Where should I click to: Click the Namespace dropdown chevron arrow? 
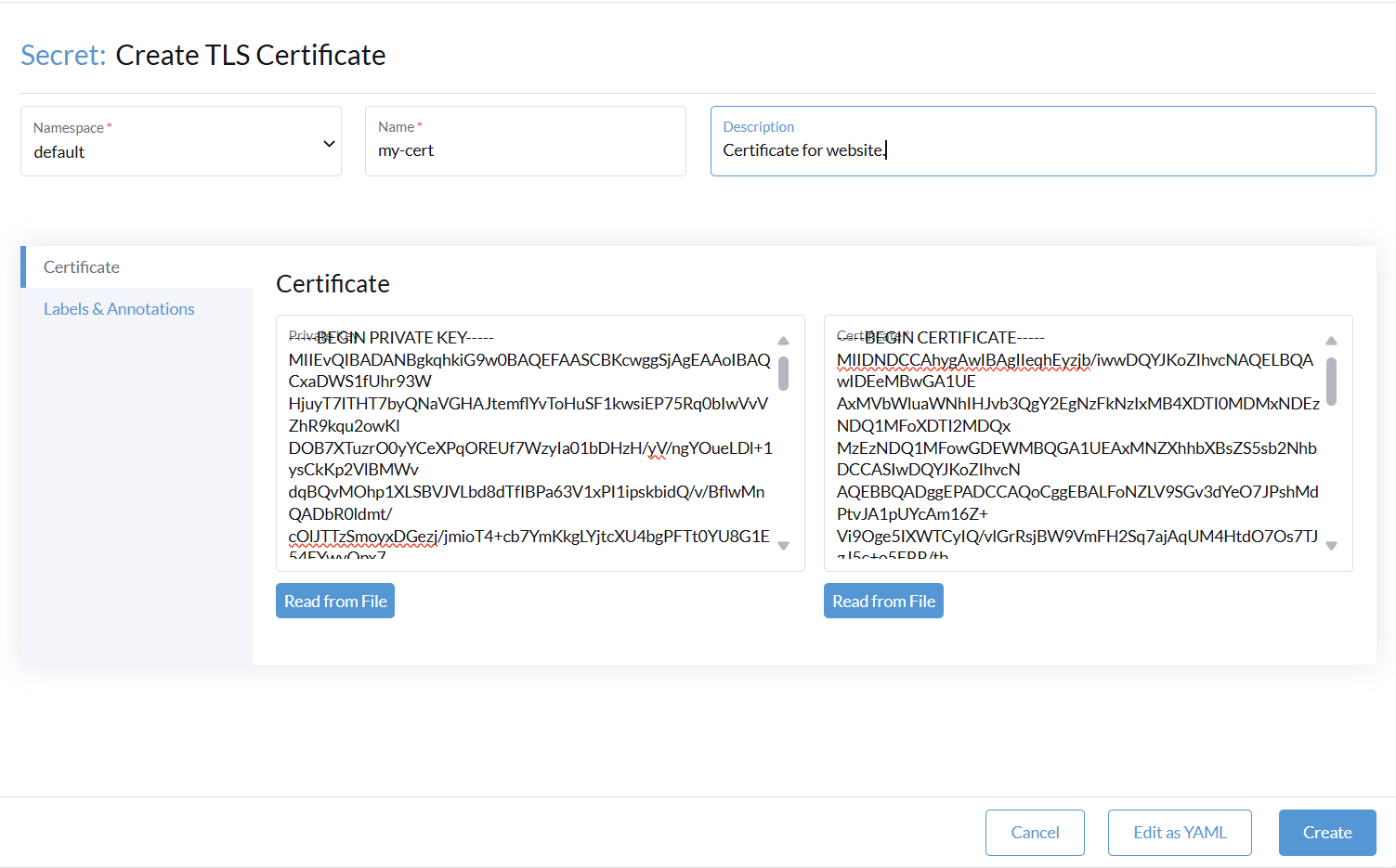pos(328,144)
